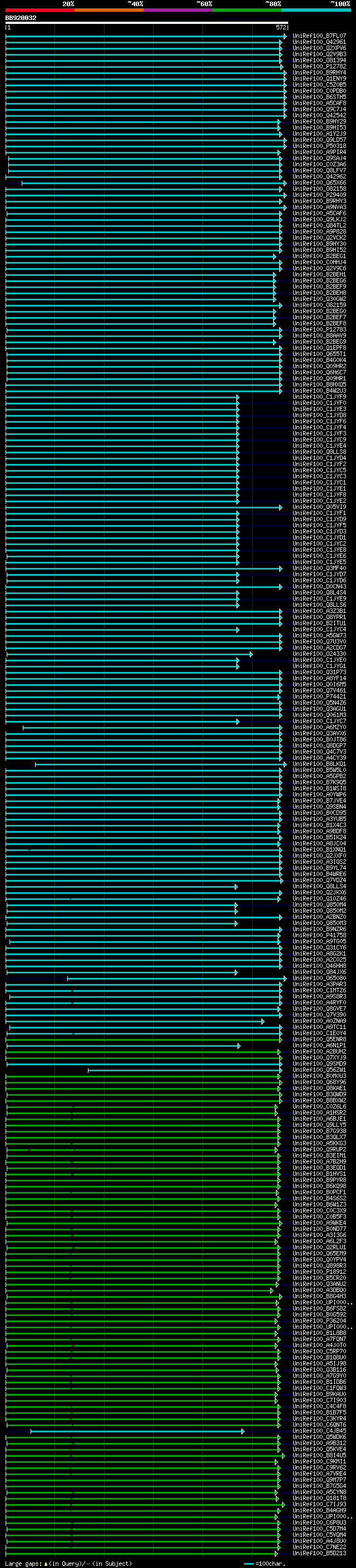
Task: Select hit label UniRef100_P74421
Action: coord(319,697)
